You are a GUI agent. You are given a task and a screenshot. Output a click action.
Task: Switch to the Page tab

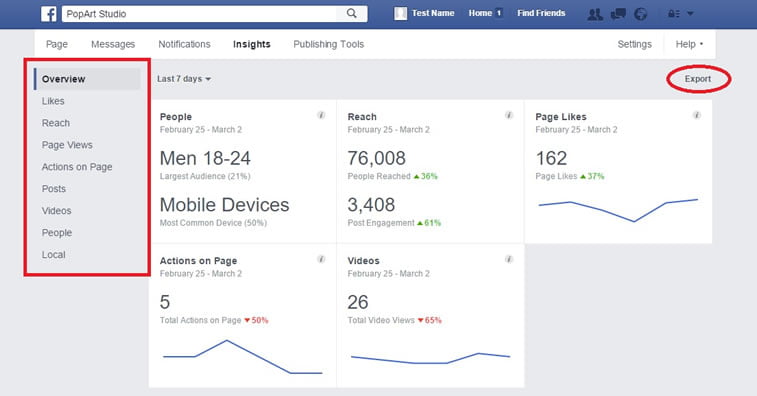click(56, 44)
